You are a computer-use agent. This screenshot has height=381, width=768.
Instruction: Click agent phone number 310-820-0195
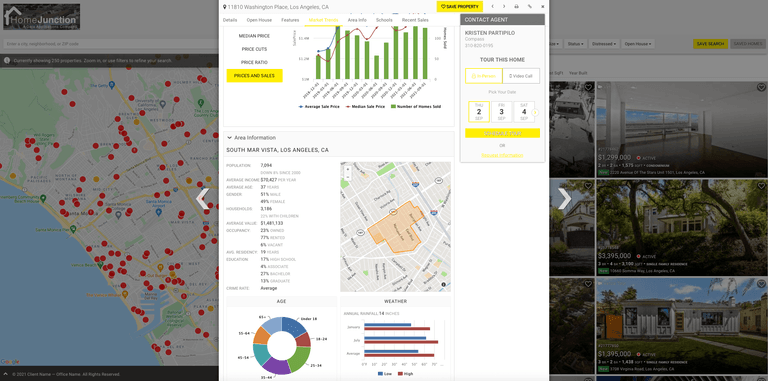[x=479, y=46]
